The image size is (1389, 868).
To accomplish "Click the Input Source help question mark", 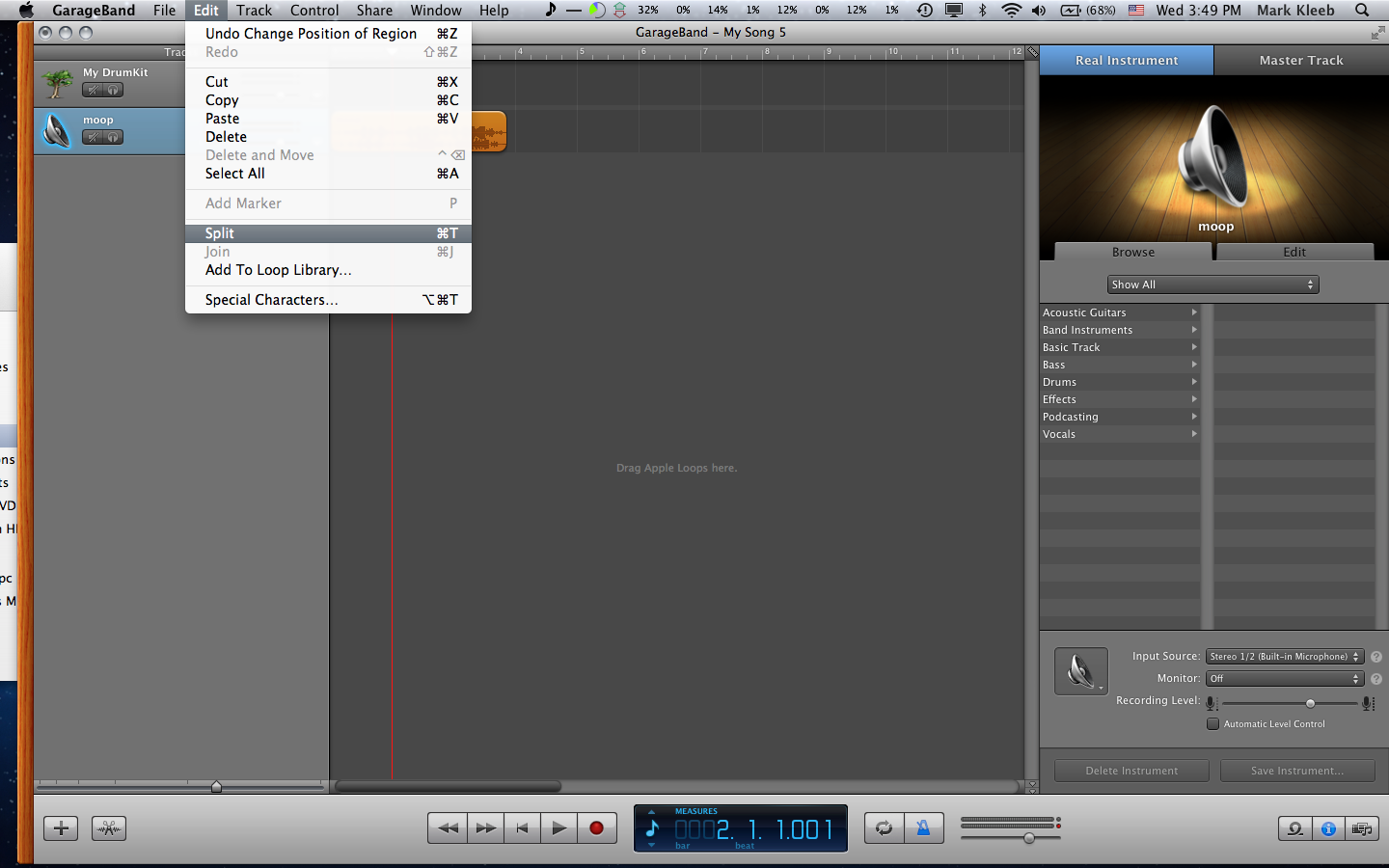I will tap(1376, 657).
